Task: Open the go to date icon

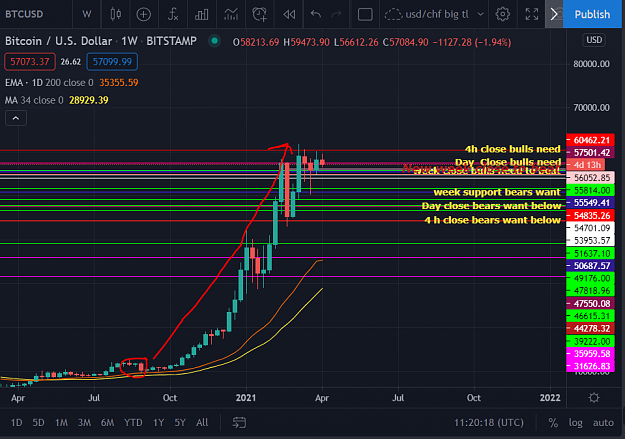Action: click(x=239, y=423)
